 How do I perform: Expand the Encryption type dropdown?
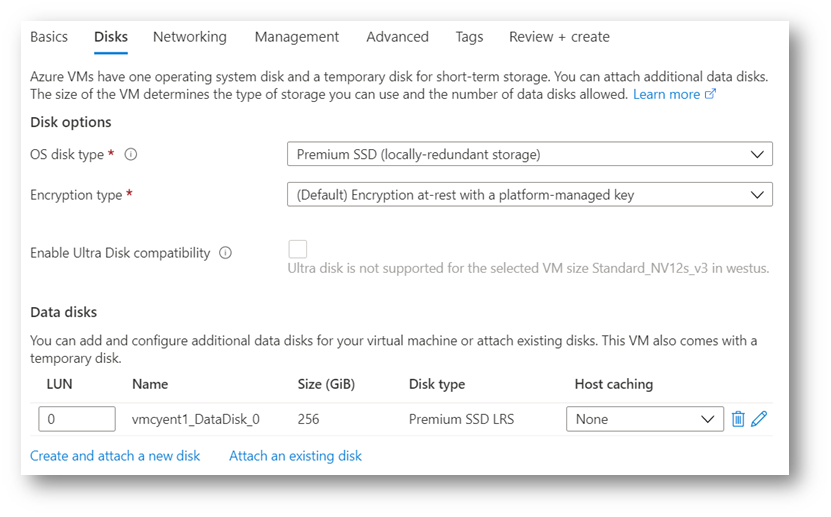point(529,195)
